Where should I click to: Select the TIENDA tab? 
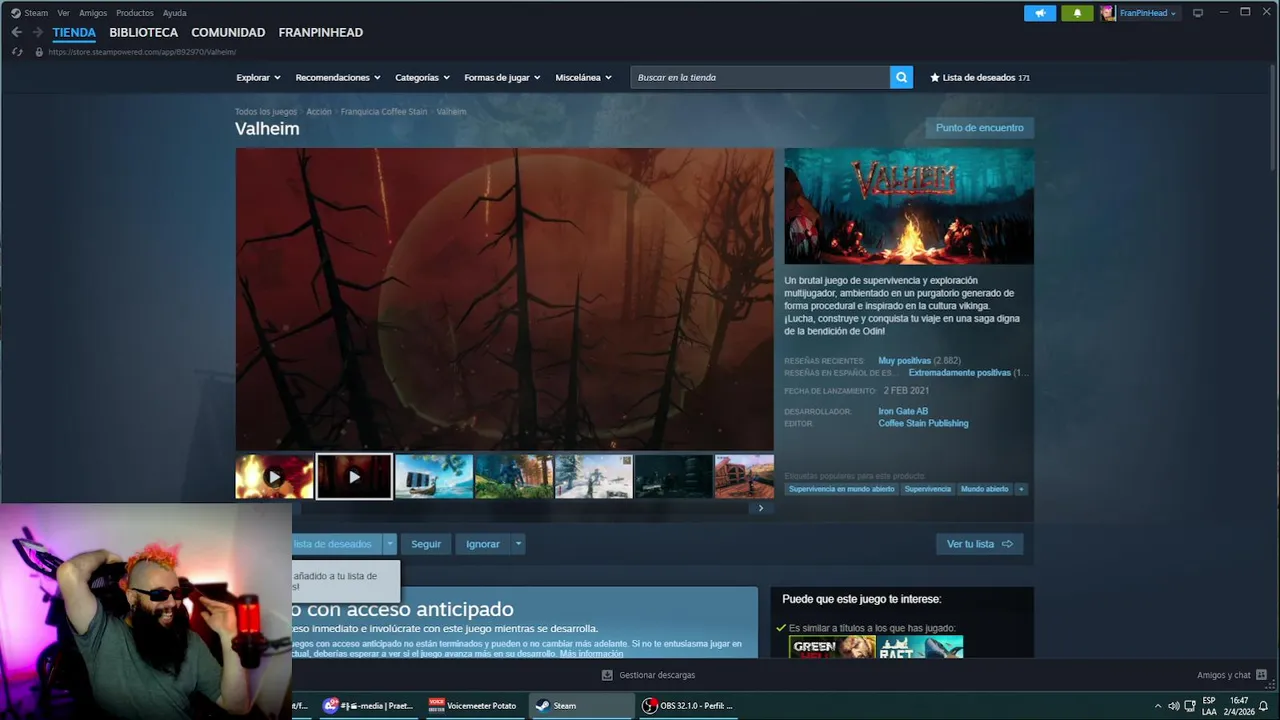[x=74, y=32]
